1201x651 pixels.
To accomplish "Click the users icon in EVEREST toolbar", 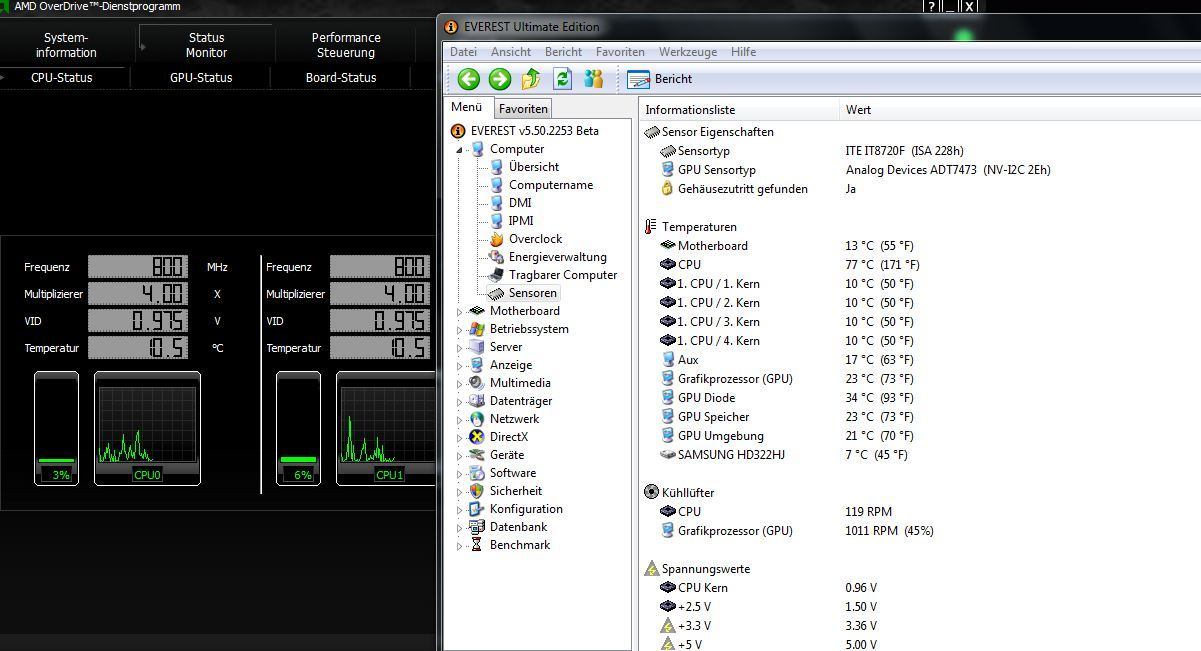I will point(594,79).
